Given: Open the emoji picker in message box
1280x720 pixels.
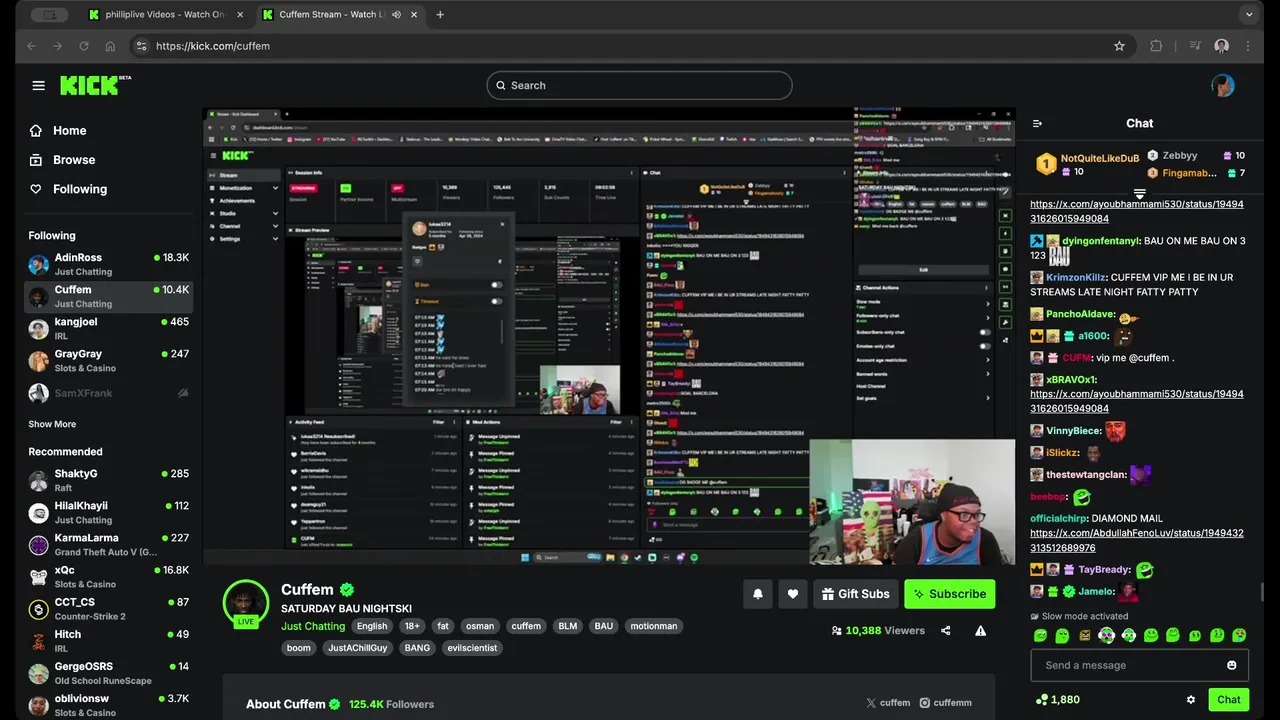Looking at the screenshot, I should [1231, 665].
